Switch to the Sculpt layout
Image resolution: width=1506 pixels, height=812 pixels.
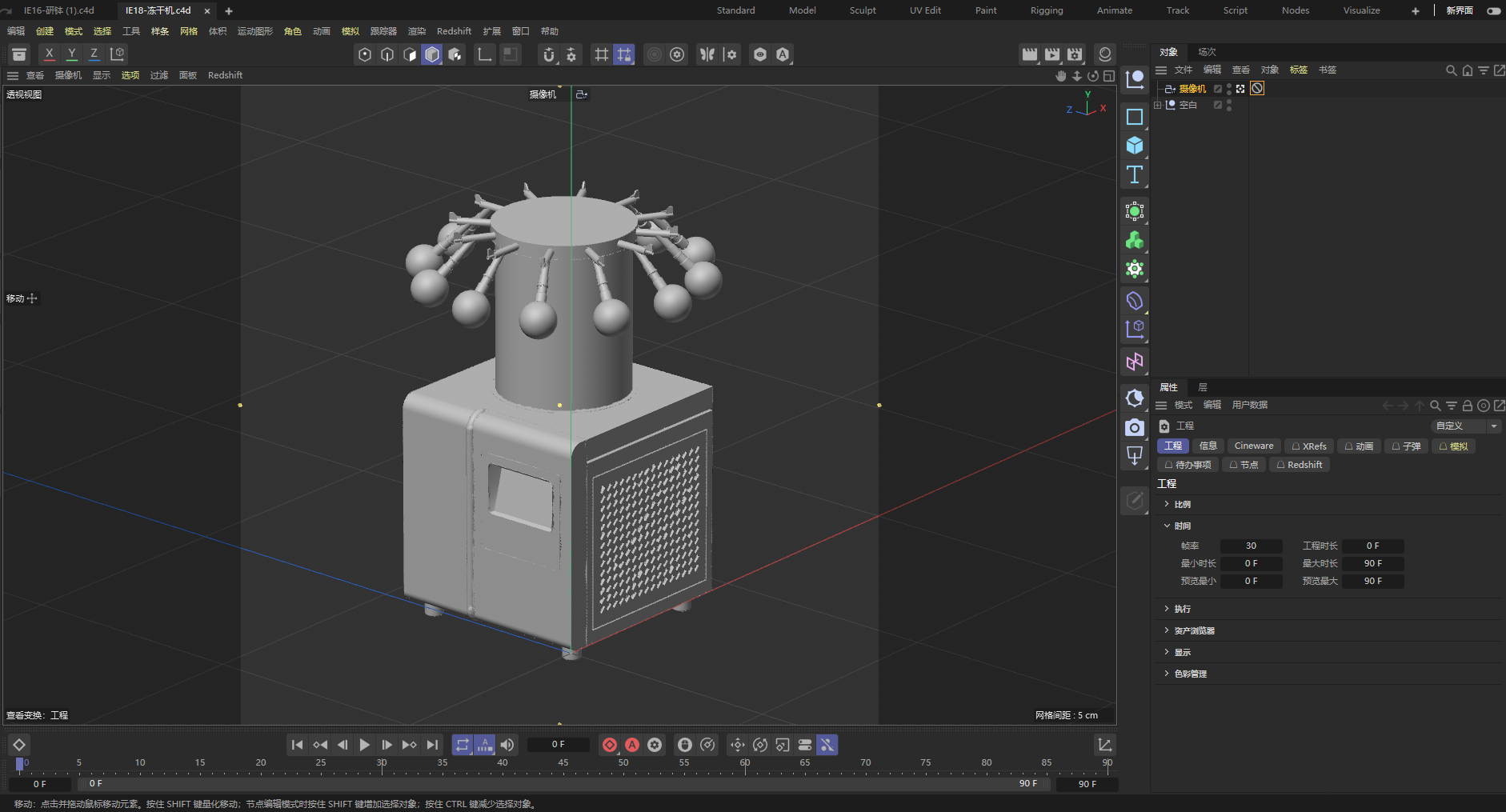pyautogui.click(x=863, y=10)
